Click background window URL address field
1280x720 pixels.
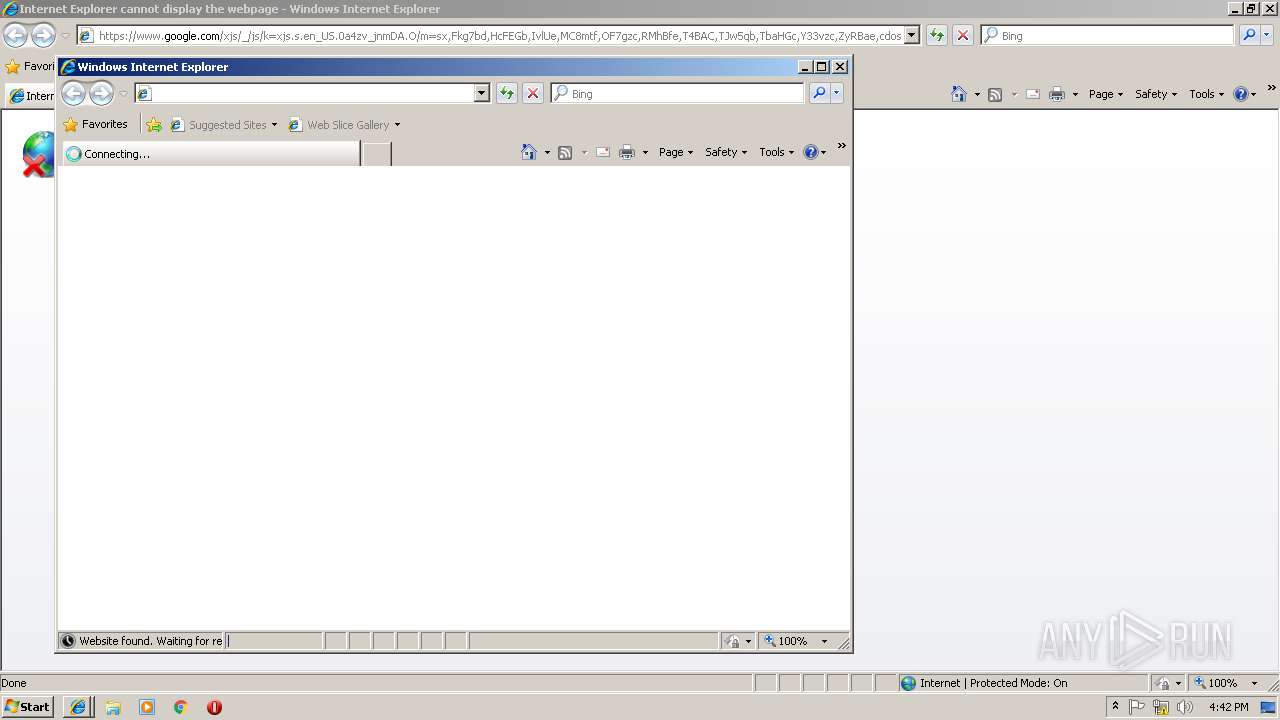[x=500, y=36]
